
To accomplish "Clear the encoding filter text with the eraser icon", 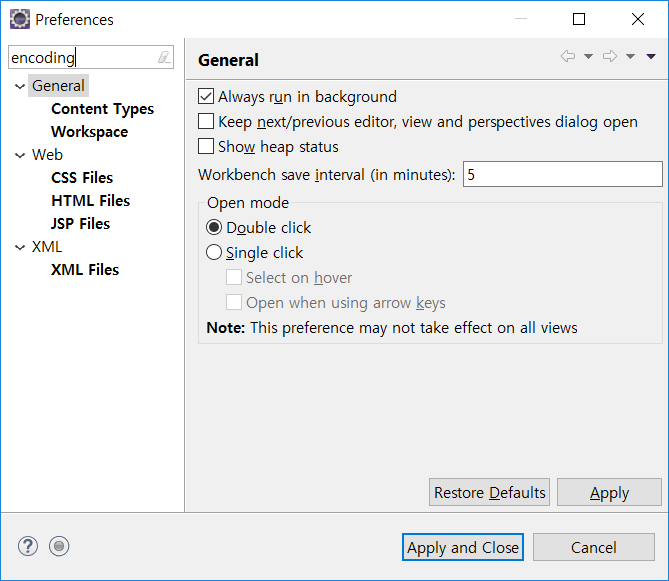I will pyautogui.click(x=164, y=57).
